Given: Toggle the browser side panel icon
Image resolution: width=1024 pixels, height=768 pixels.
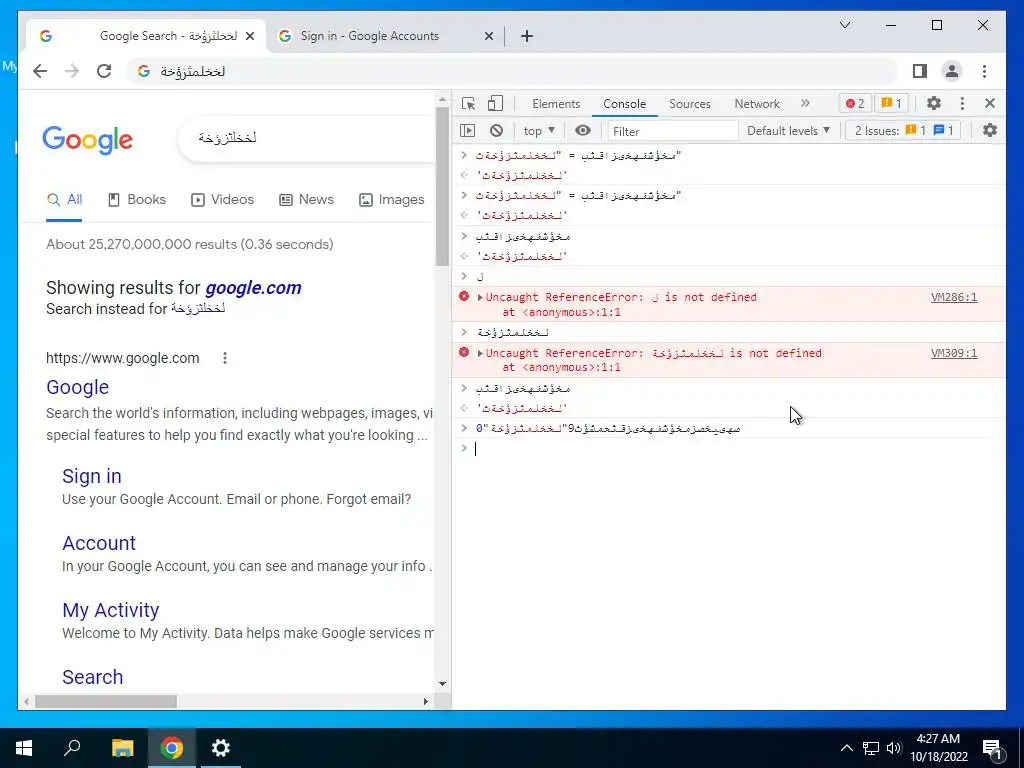Looking at the screenshot, I should pyautogui.click(x=920, y=71).
